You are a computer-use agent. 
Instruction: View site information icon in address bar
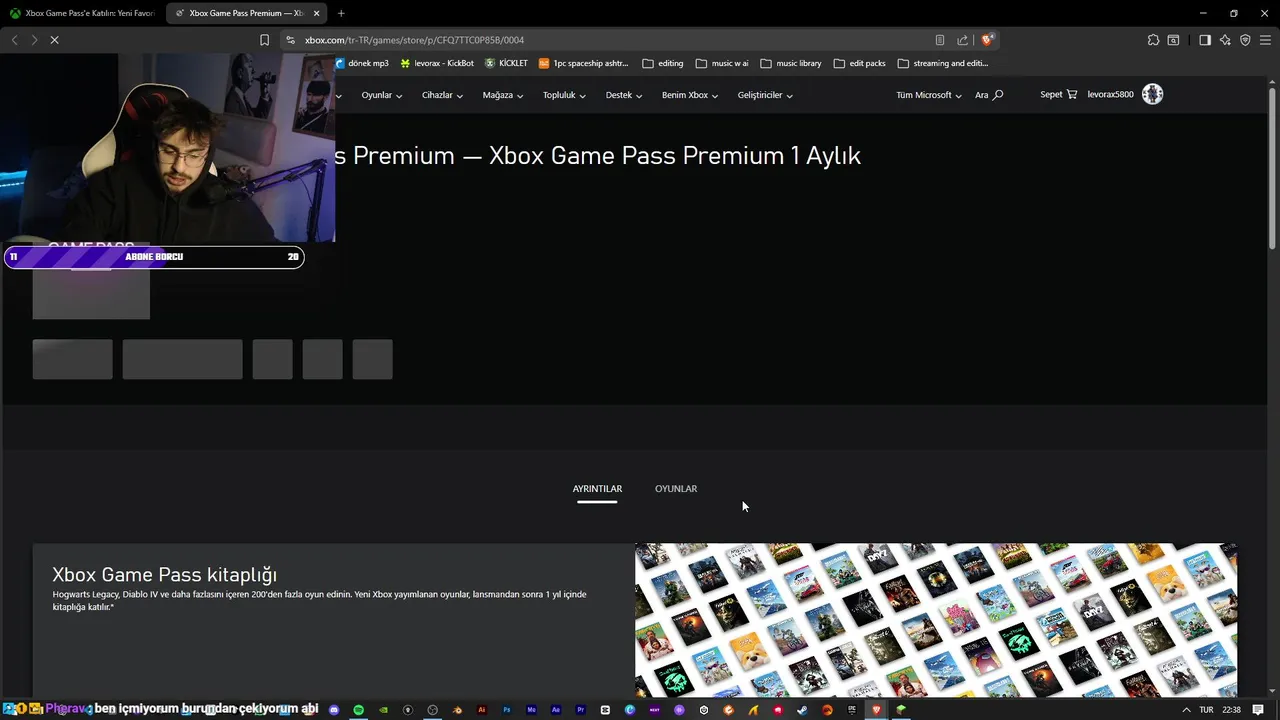(290, 40)
